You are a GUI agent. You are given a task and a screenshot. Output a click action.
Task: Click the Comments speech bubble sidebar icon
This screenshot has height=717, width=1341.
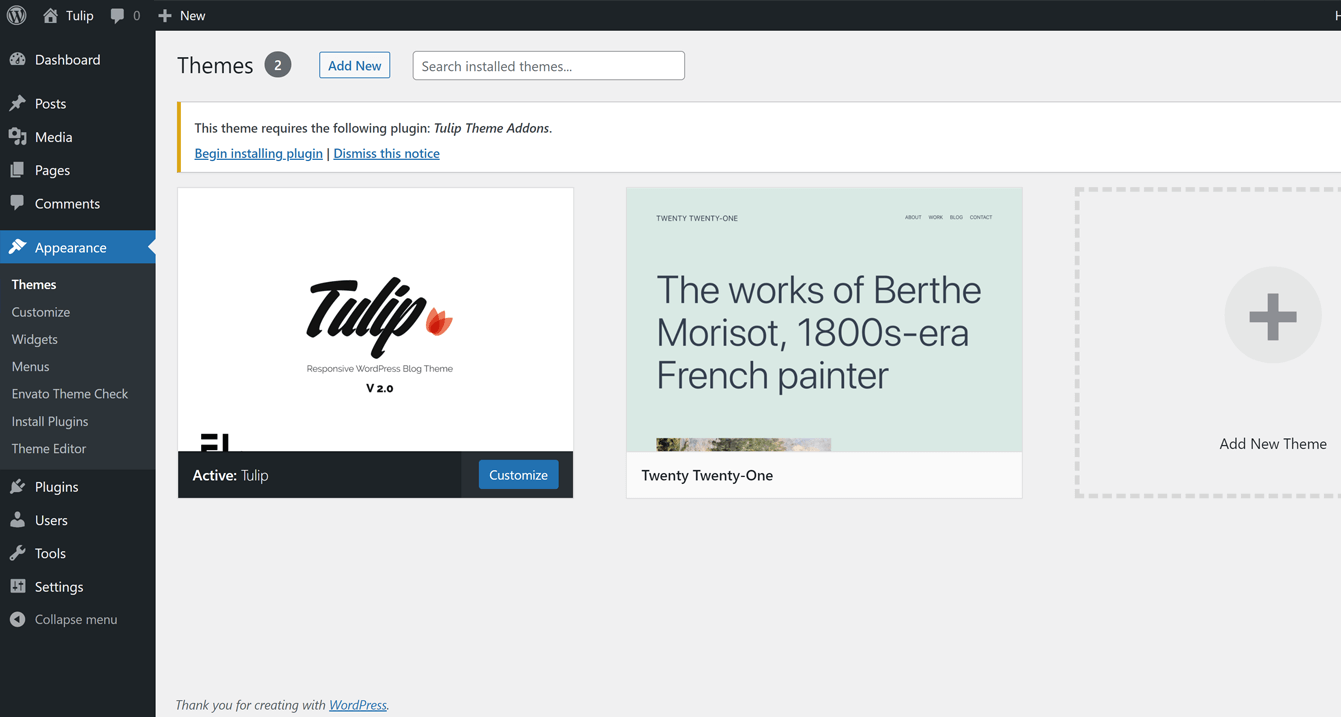[x=17, y=203]
